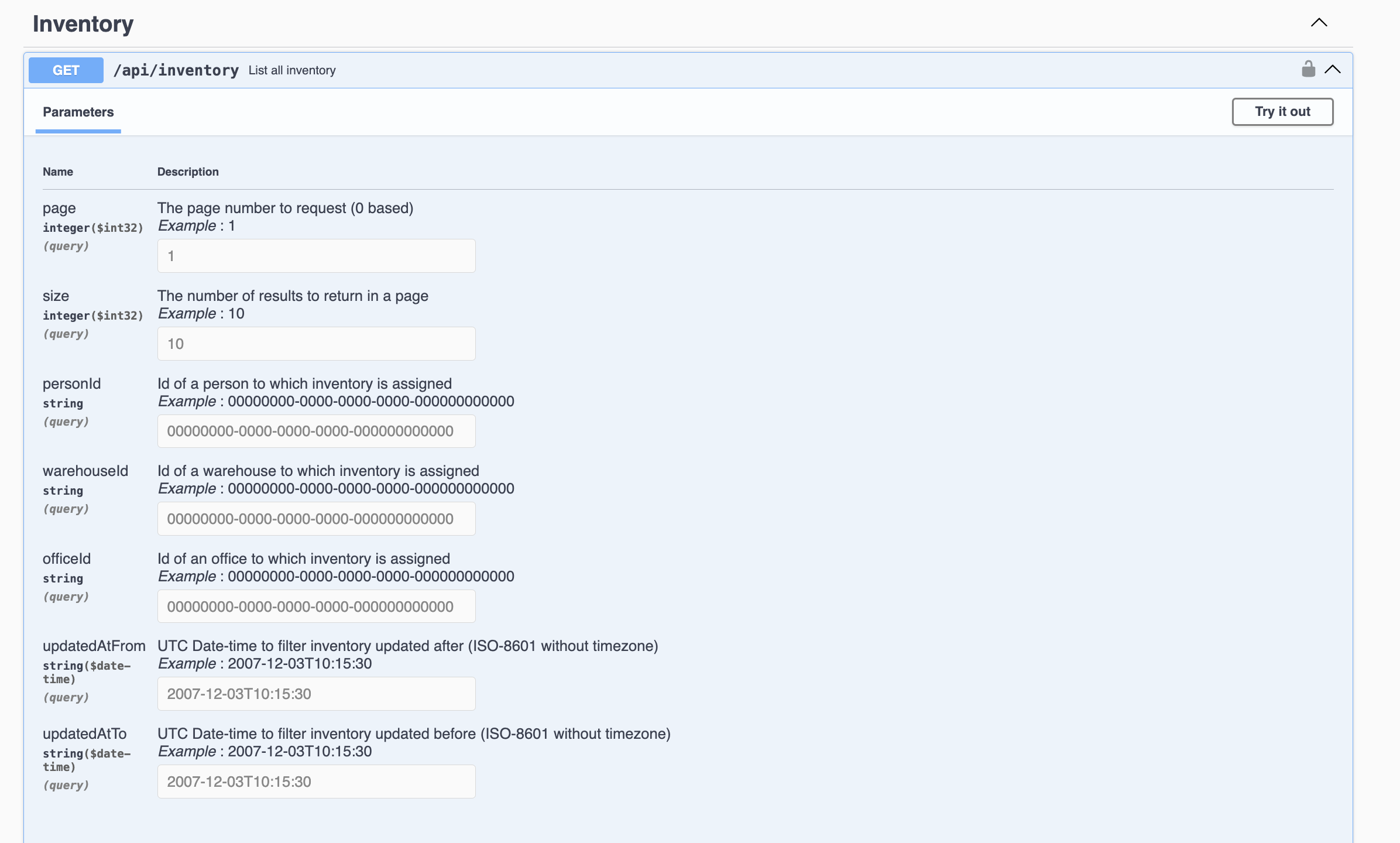This screenshot has height=843, width=1400.
Task: Click the Inventory section heading
Action: pos(83,23)
